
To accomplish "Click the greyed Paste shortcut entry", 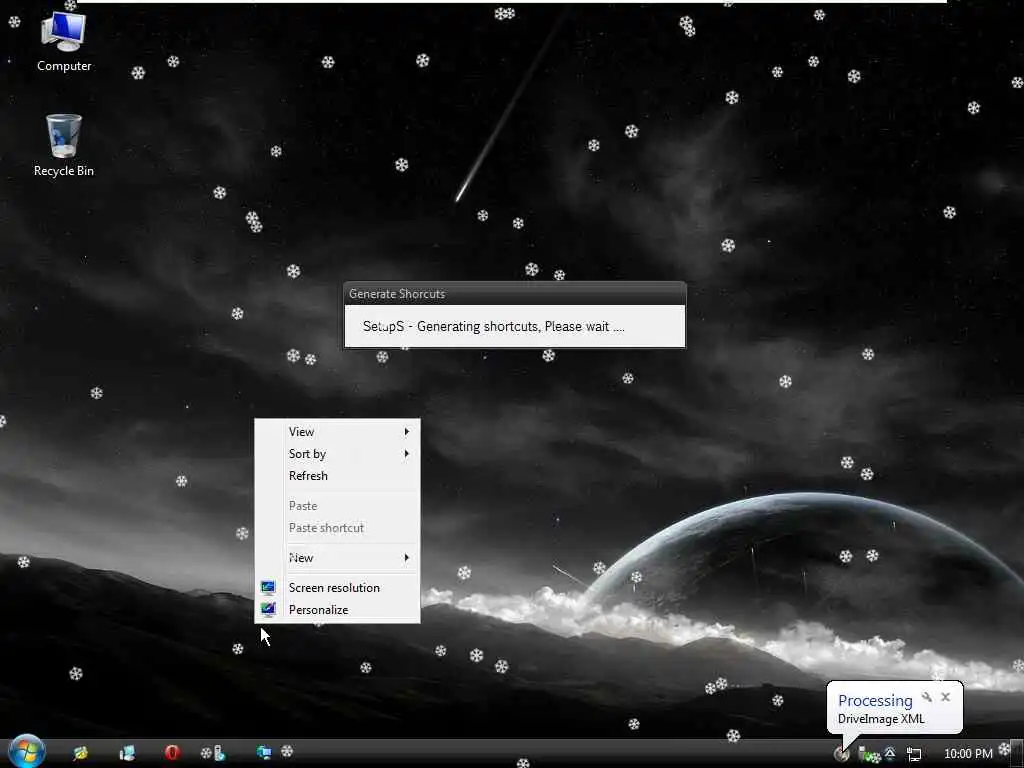I will [337, 528].
